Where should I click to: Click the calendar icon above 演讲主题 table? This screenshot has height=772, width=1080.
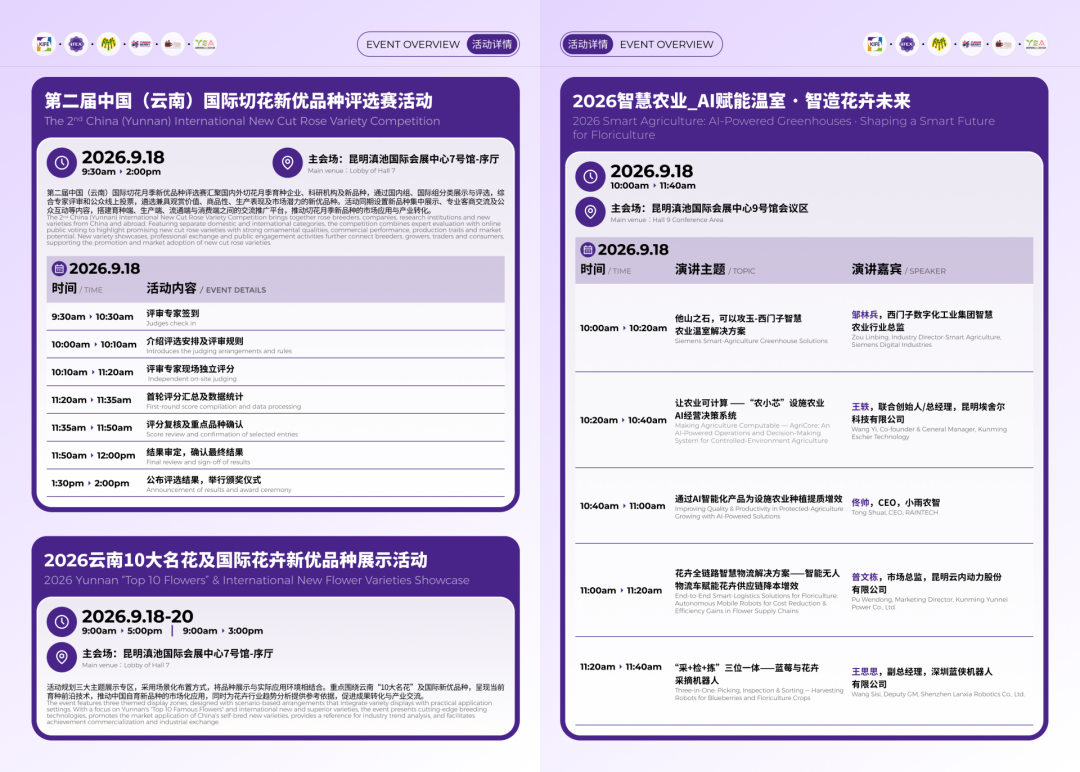click(x=588, y=249)
